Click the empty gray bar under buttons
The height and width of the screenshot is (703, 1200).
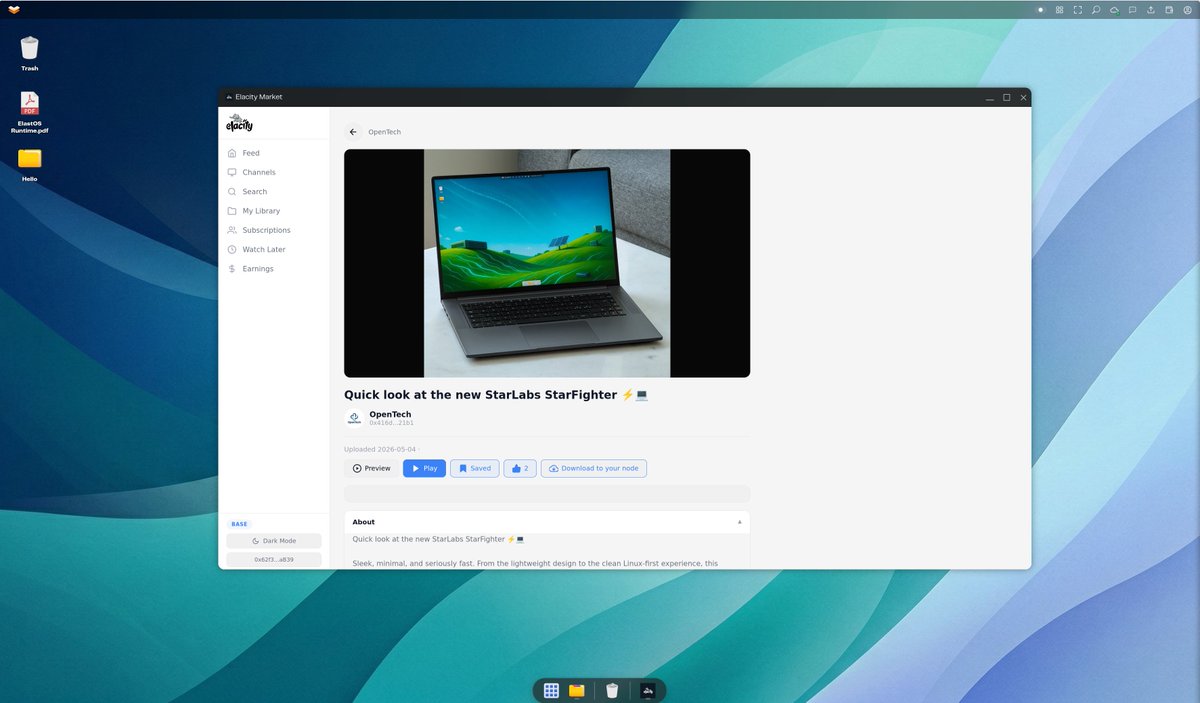coord(547,494)
